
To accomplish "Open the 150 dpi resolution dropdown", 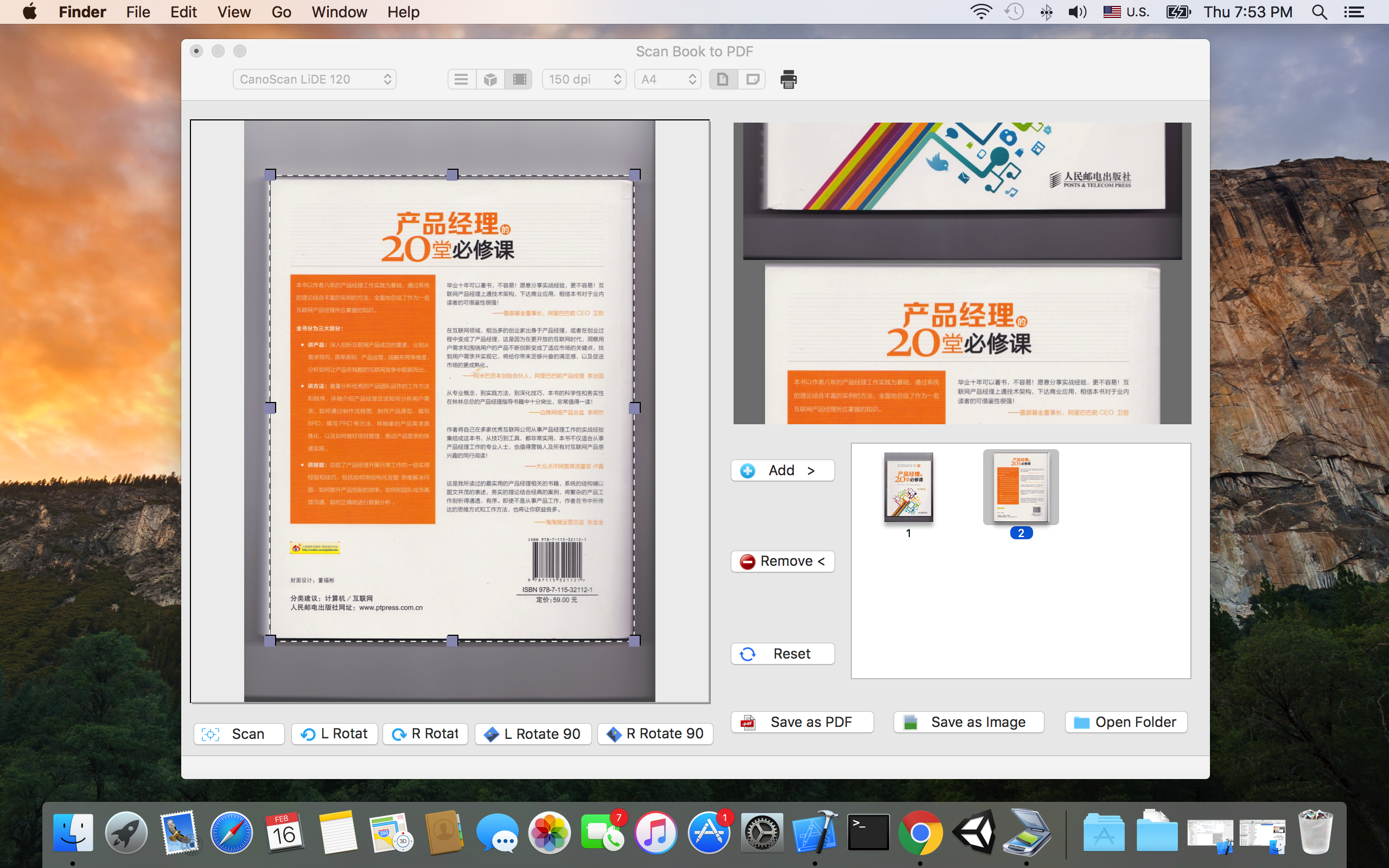I will pos(584,79).
